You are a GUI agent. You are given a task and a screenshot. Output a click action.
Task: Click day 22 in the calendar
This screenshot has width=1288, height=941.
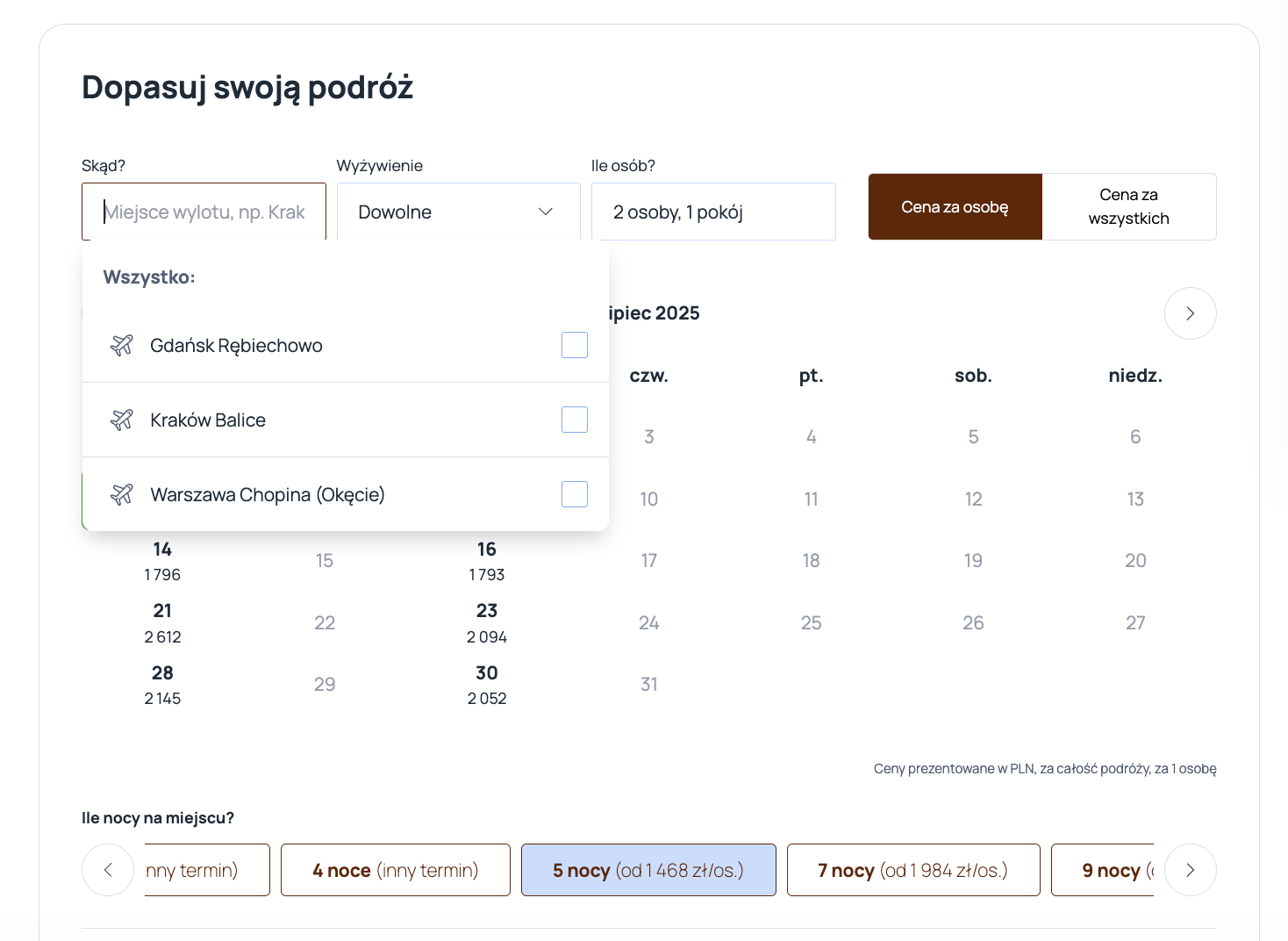pyautogui.click(x=325, y=623)
